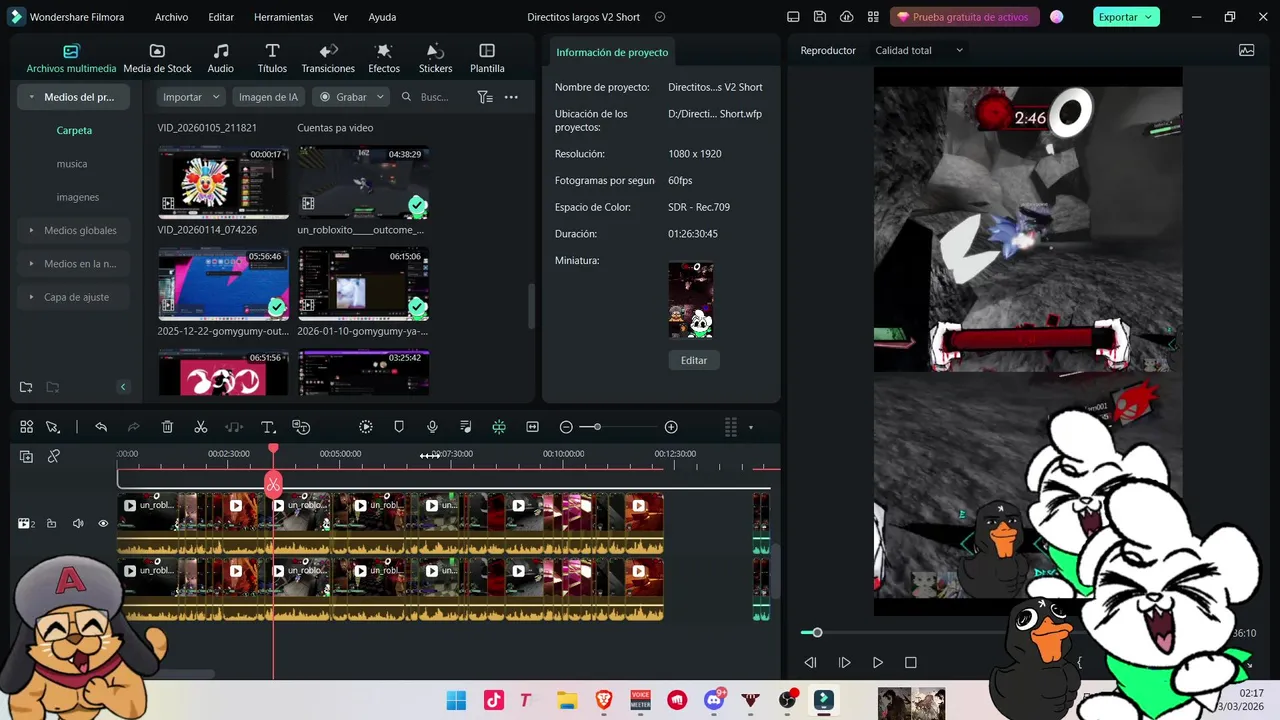Open the Archivo menu

pos(171,17)
